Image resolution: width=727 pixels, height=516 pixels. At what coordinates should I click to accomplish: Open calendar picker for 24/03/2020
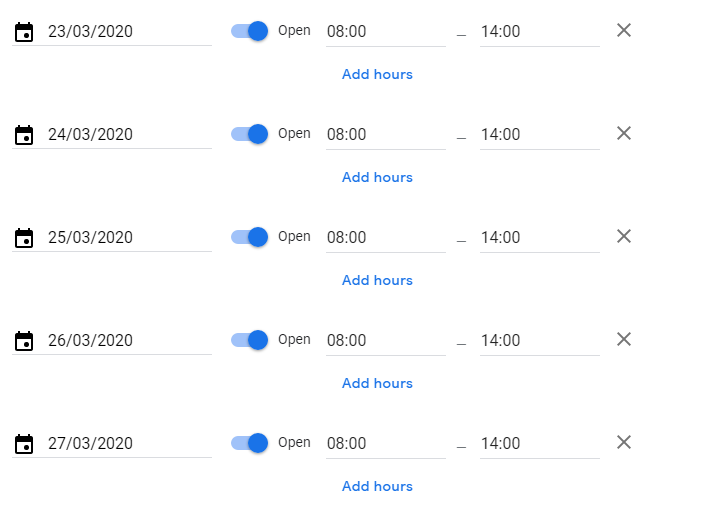click(x=24, y=135)
